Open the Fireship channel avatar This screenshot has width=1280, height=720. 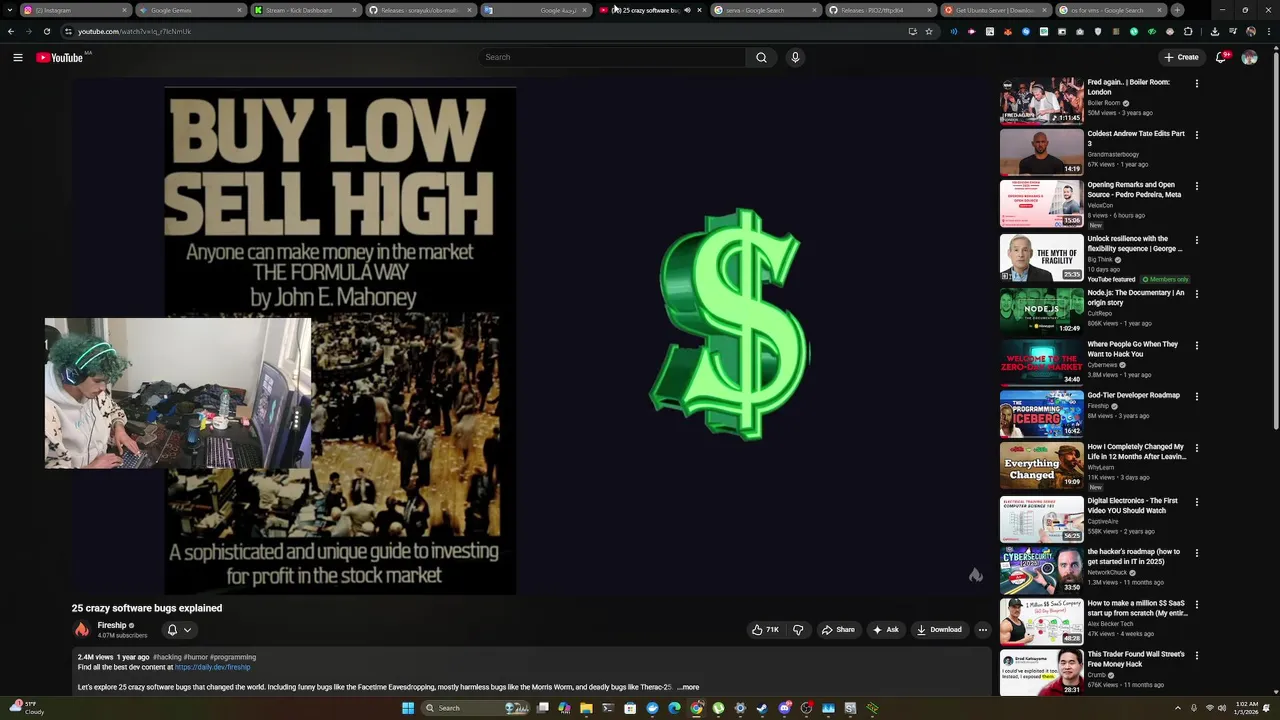(x=82, y=630)
